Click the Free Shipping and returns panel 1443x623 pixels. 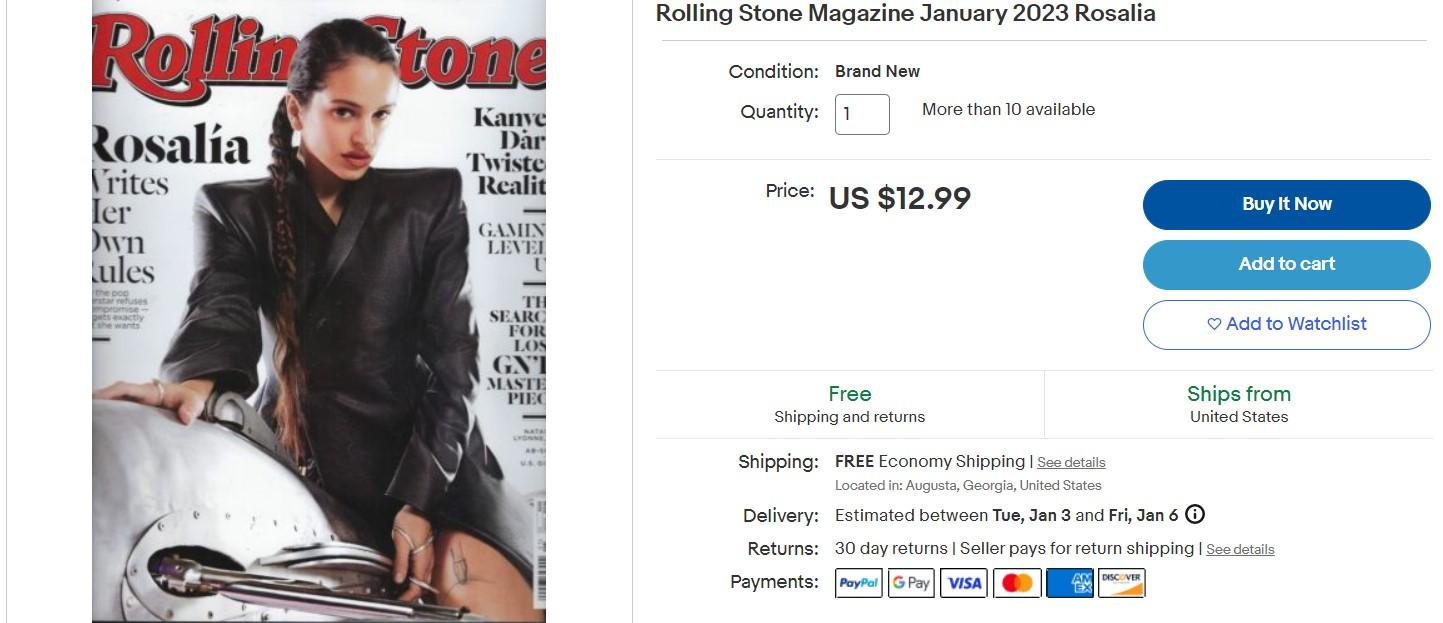click(x=850, y=404)
